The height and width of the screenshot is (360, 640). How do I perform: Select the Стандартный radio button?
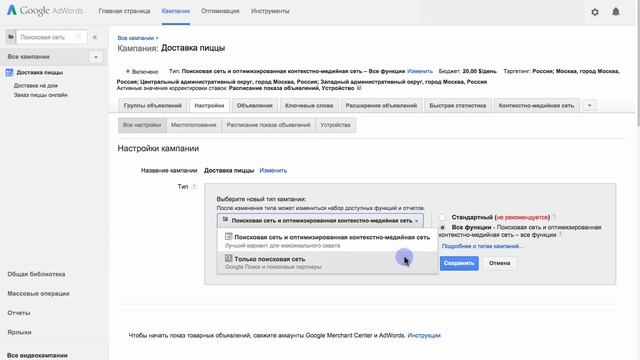[442, 217]
